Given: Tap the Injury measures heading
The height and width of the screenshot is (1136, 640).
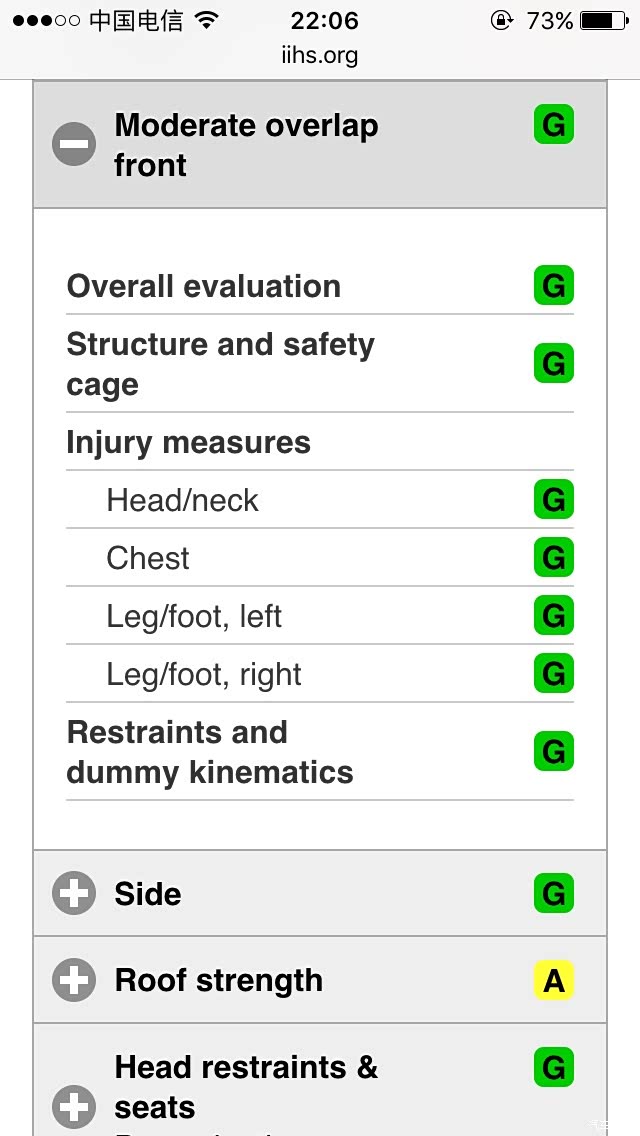Looking at the screenshot, I should (188, 442).
